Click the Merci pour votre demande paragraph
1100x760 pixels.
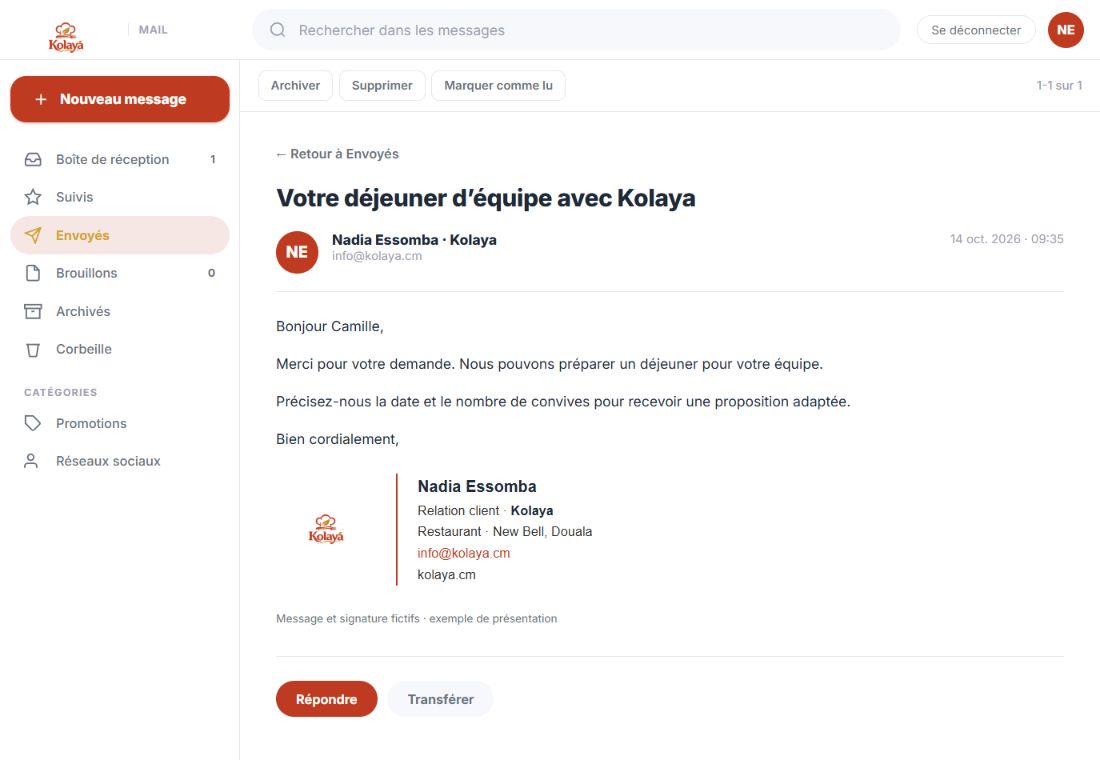click(549, 364)
